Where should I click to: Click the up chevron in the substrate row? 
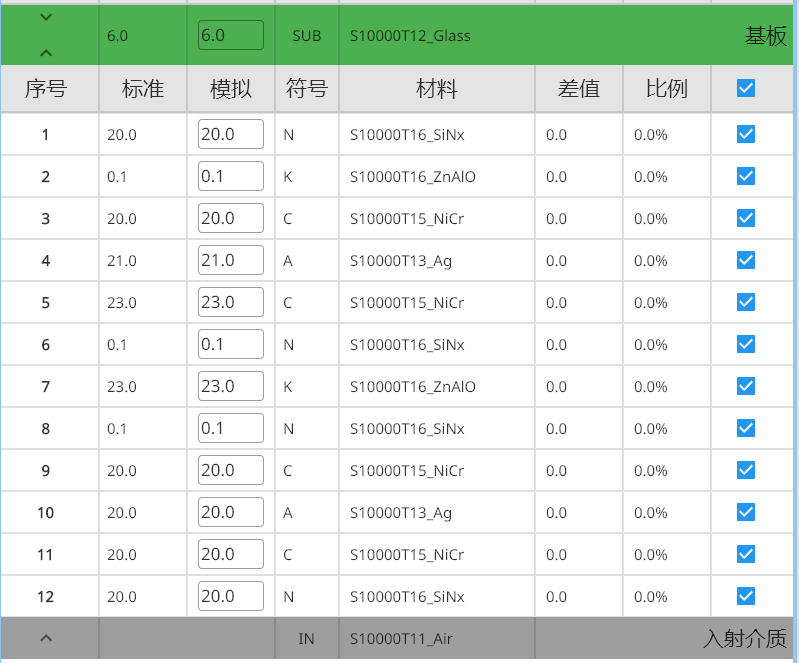[46, 53]
